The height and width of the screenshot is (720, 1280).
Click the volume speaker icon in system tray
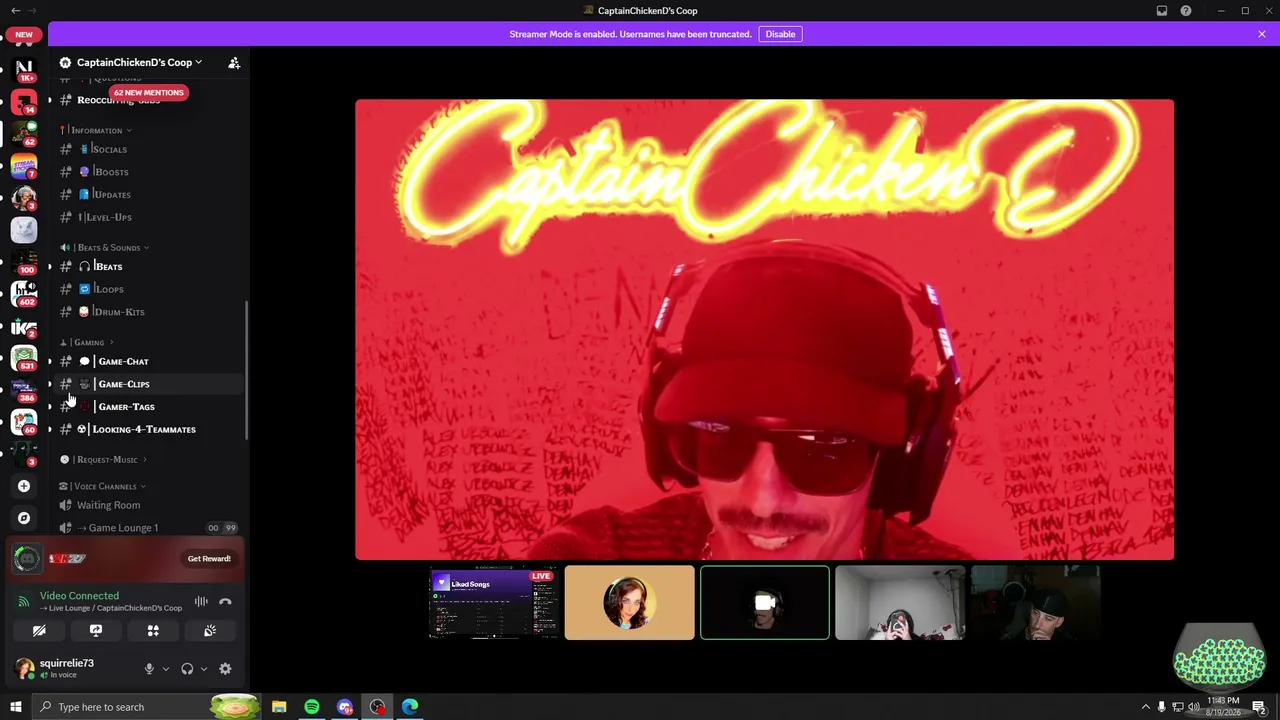(1193, 707)
